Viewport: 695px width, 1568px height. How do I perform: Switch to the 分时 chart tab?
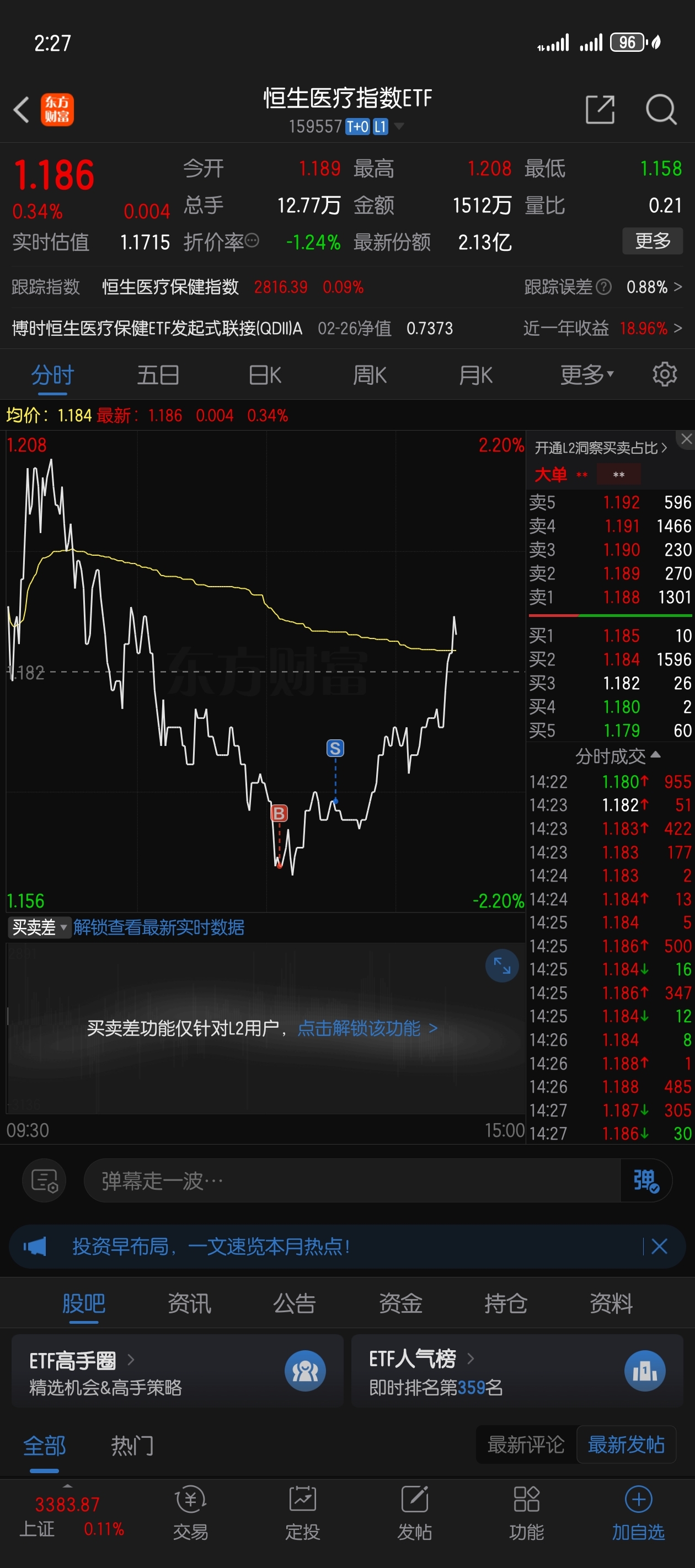tap(53, 375)
